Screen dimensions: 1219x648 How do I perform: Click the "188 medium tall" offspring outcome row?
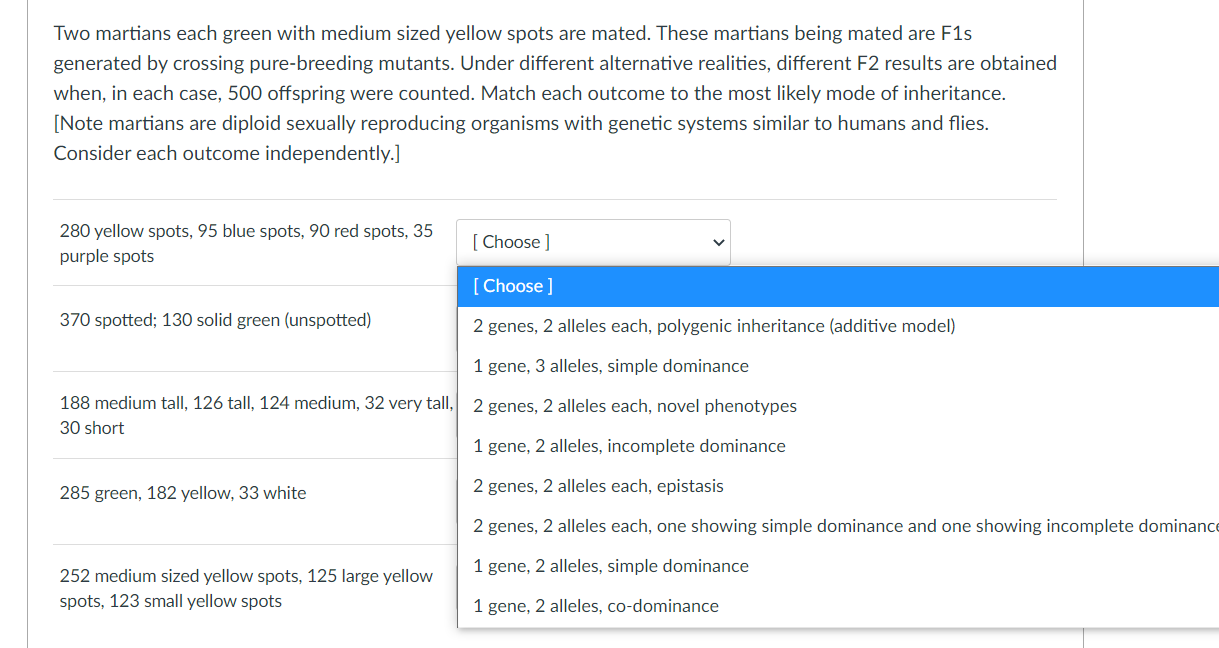pos(240,415)
